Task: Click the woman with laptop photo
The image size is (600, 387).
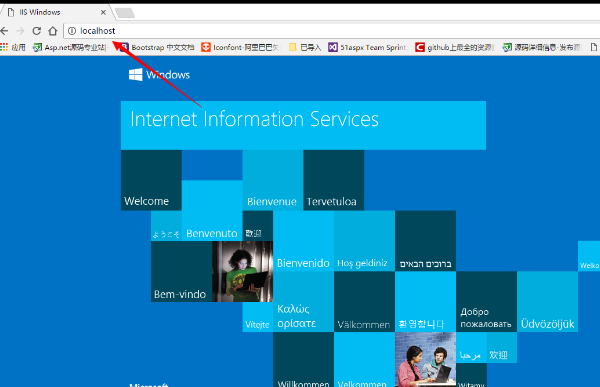Action: point(243,271)
